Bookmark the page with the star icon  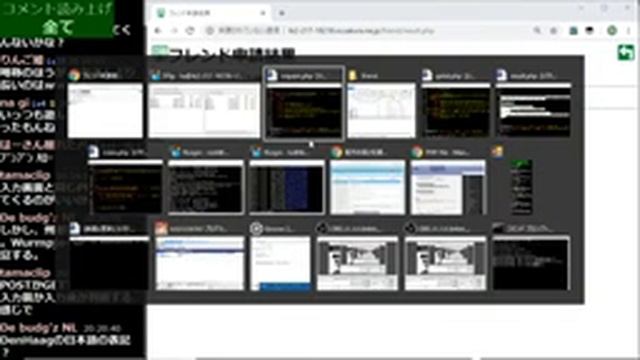point(553,31)
